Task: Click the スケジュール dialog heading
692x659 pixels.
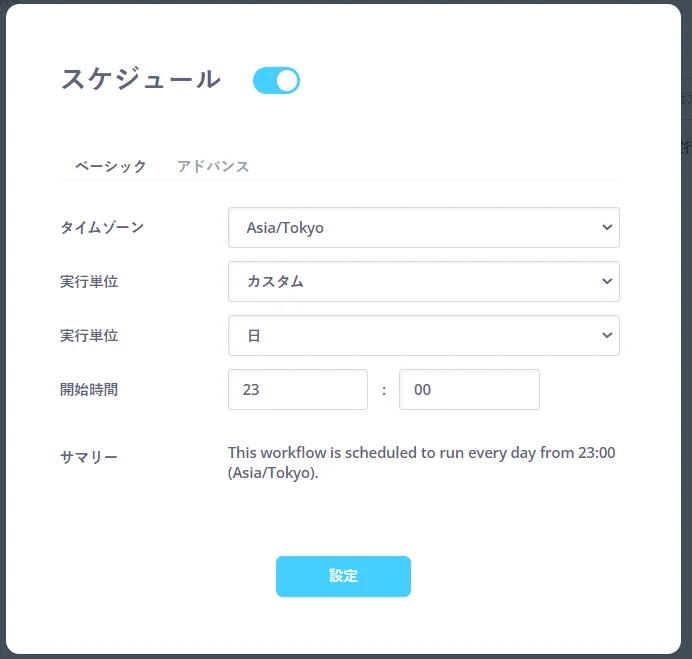Action: (x=141, y=80)
